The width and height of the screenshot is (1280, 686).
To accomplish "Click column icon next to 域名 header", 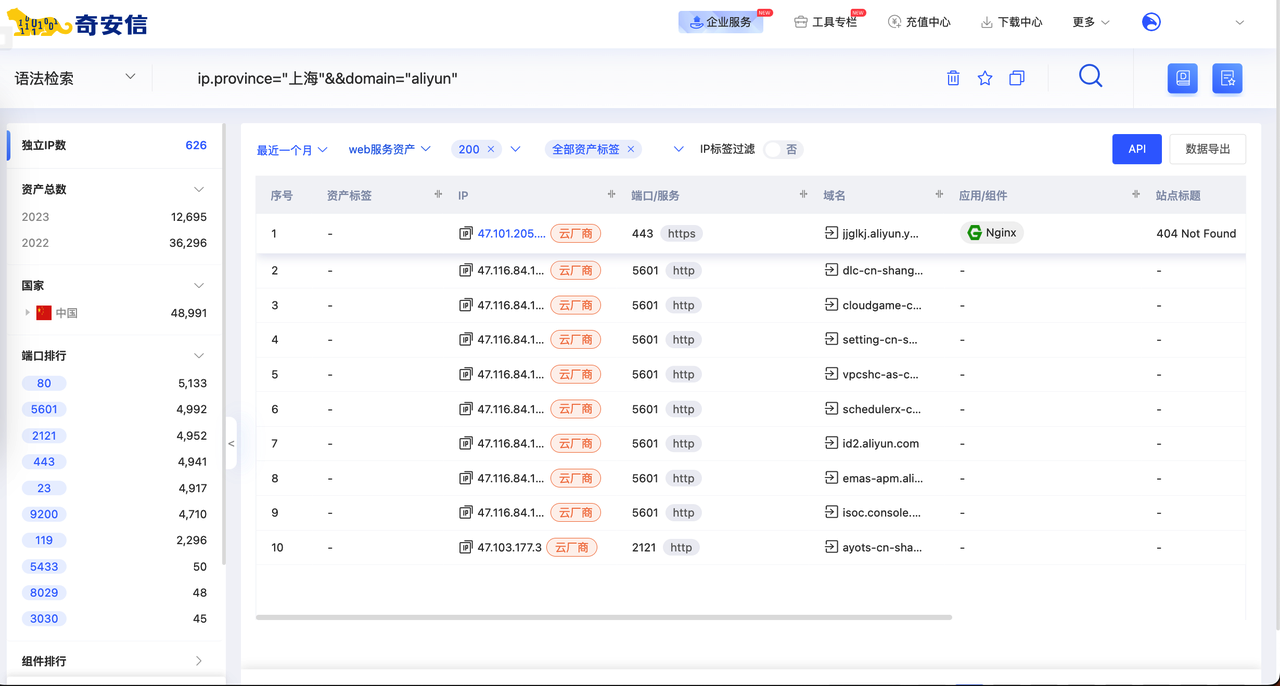I will 939,195.
